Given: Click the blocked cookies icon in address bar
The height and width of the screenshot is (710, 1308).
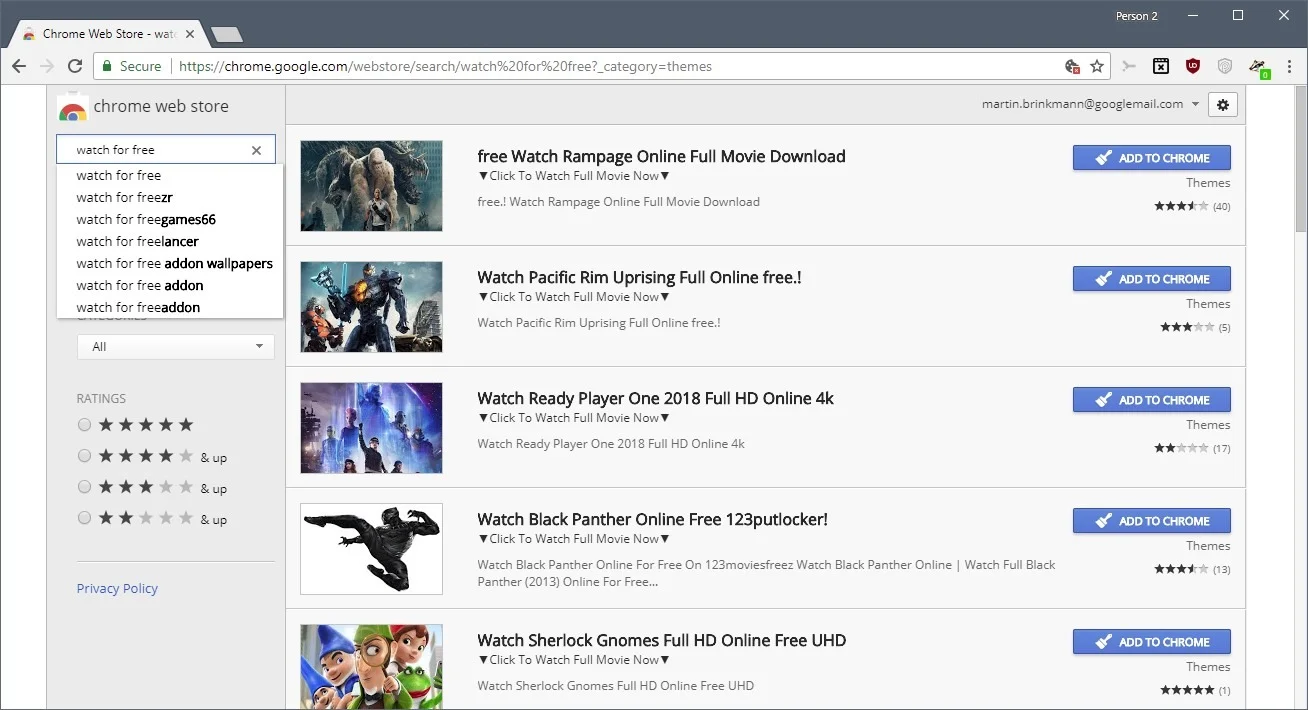Looking at the screenshot, I should 1072,66.
